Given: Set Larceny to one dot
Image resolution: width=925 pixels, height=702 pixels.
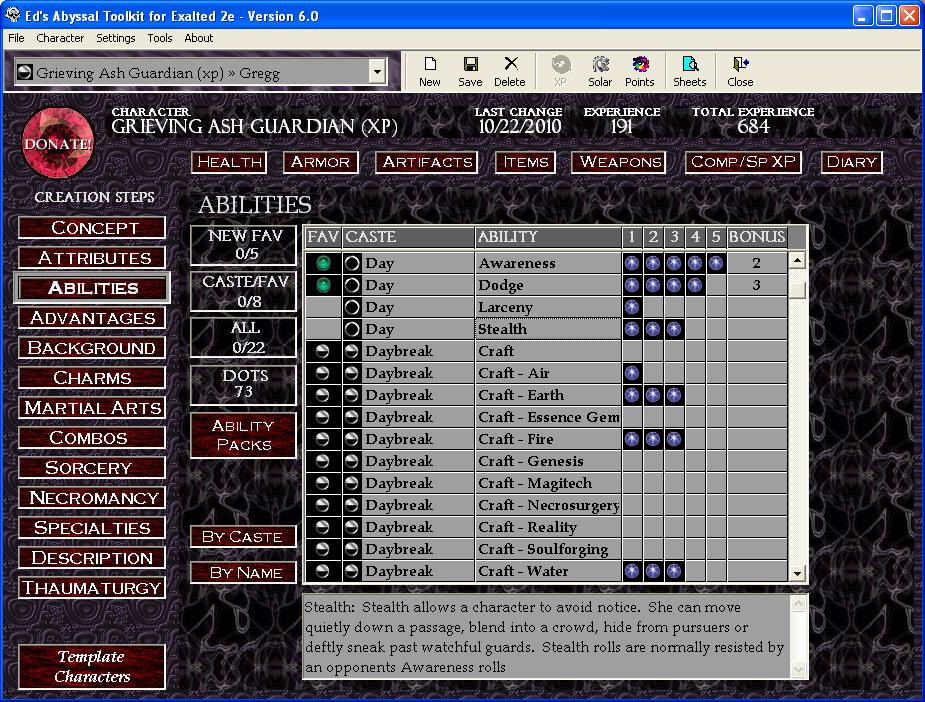Looking at the screenshot, I should [632, 307].
